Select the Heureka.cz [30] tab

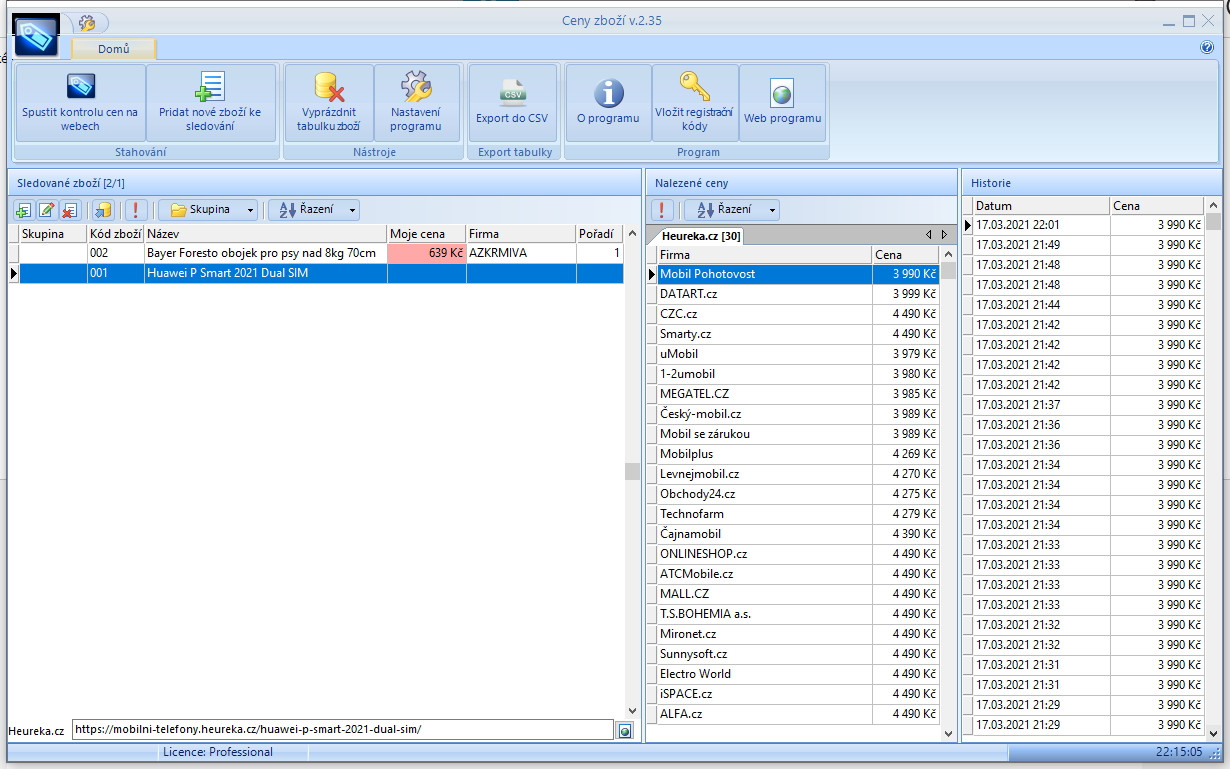pyautogui.click(x=699, y=235)
